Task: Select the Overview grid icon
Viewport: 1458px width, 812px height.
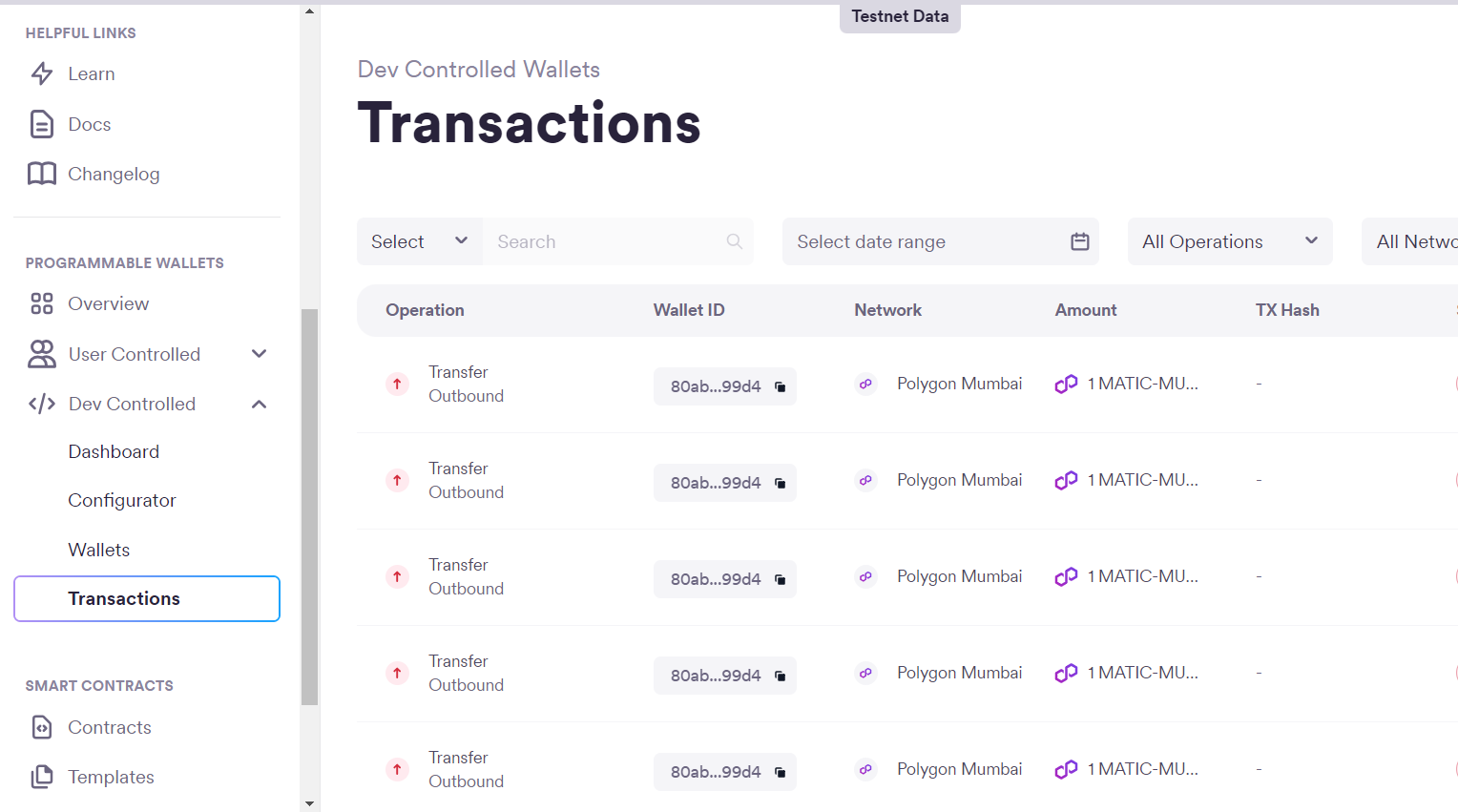Action: [40, 303]
